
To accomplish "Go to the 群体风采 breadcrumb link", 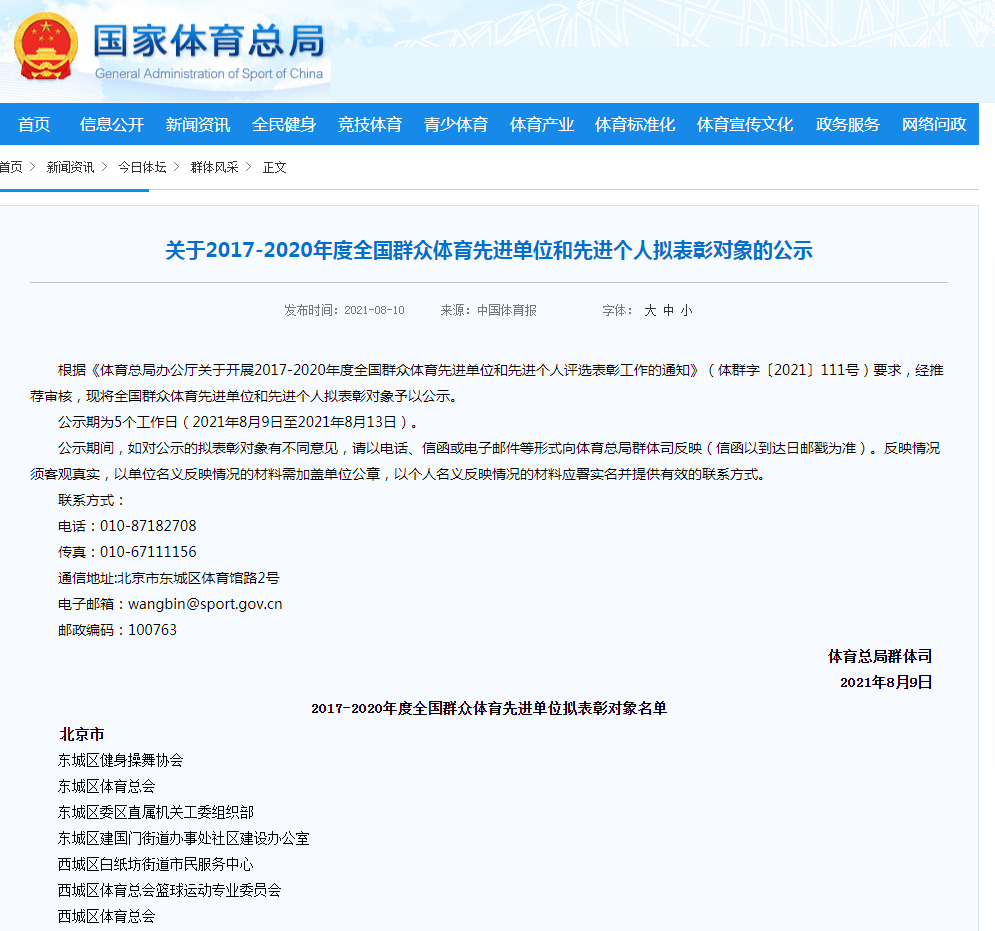I will pos(215,167).
